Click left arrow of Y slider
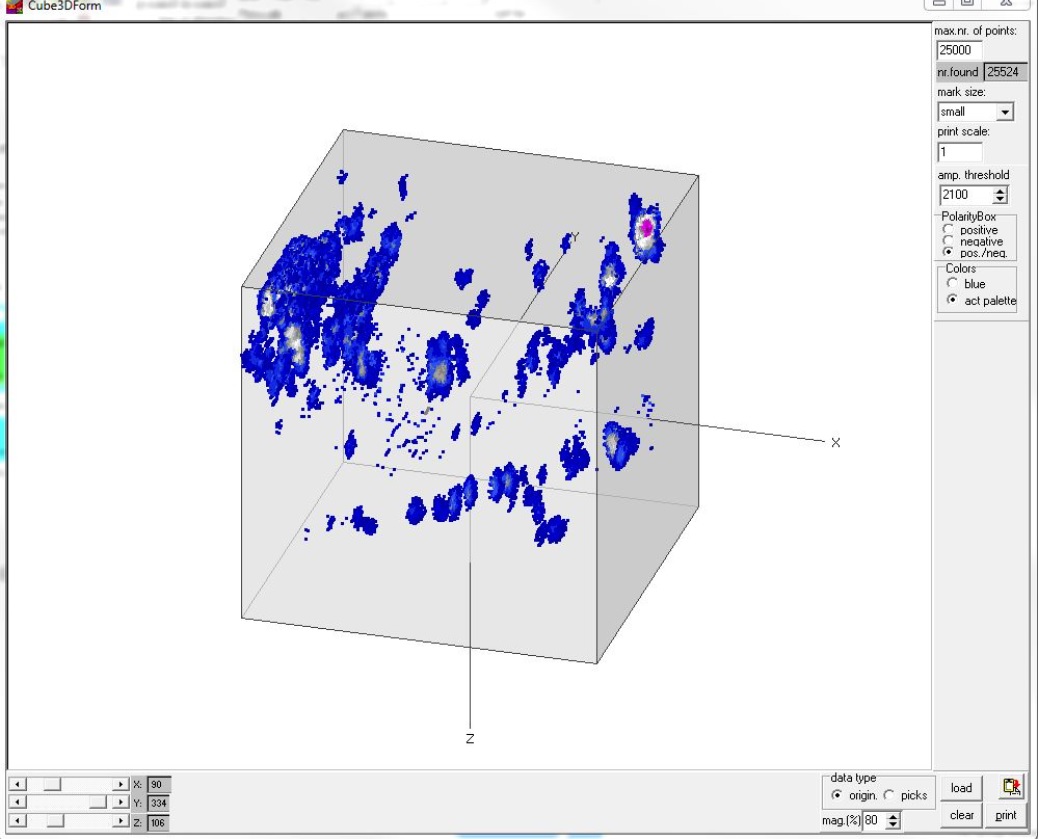 [x=15, y=803]
